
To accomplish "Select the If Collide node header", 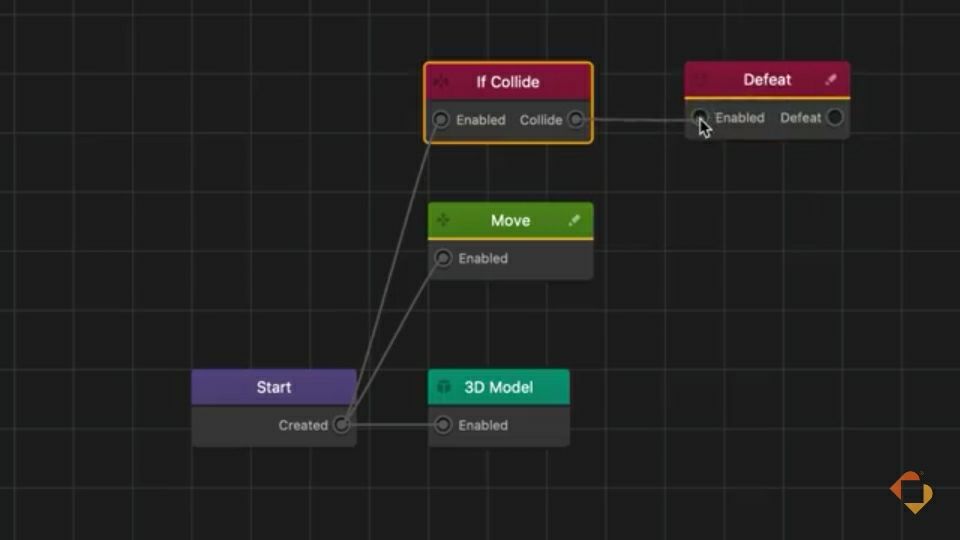I will 508,82.
